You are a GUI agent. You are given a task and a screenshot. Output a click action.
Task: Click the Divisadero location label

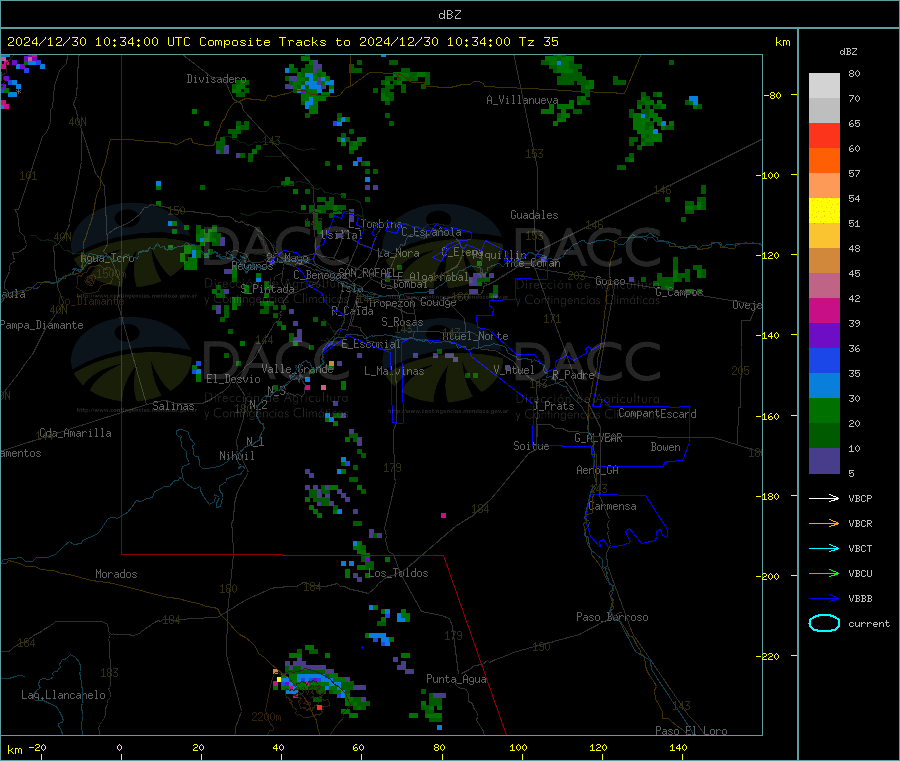[216, 79]
